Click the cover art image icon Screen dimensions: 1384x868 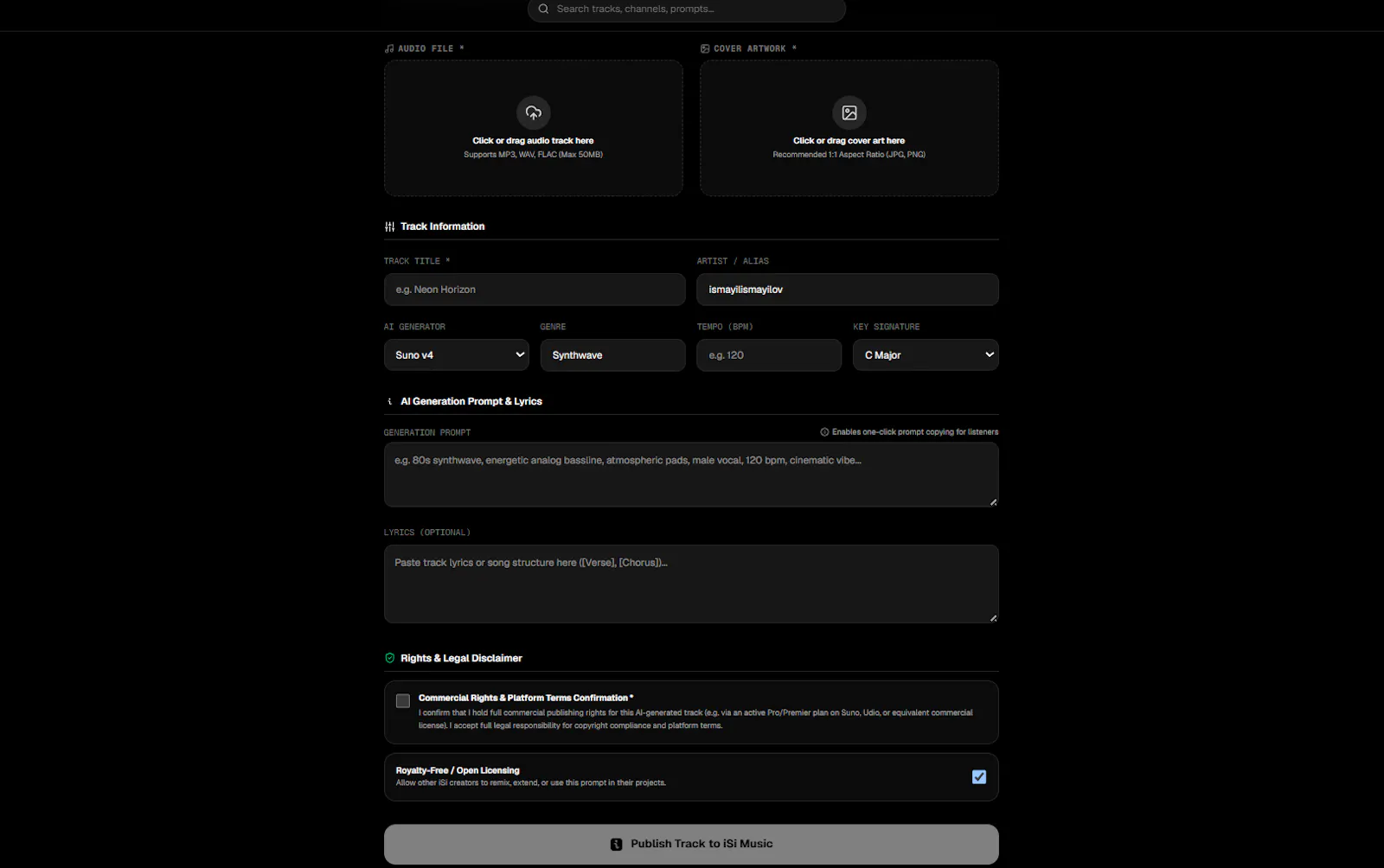pos(849,112)
